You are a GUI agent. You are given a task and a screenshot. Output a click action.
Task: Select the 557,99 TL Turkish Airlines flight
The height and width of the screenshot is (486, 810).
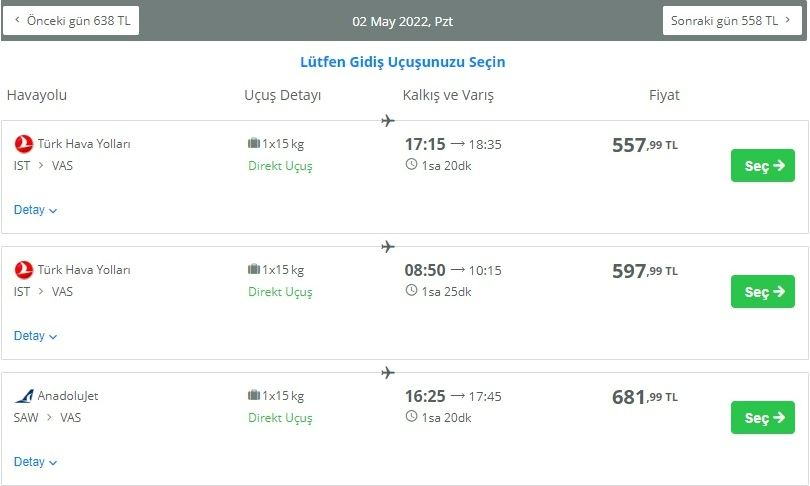click(x=762, y=166)
